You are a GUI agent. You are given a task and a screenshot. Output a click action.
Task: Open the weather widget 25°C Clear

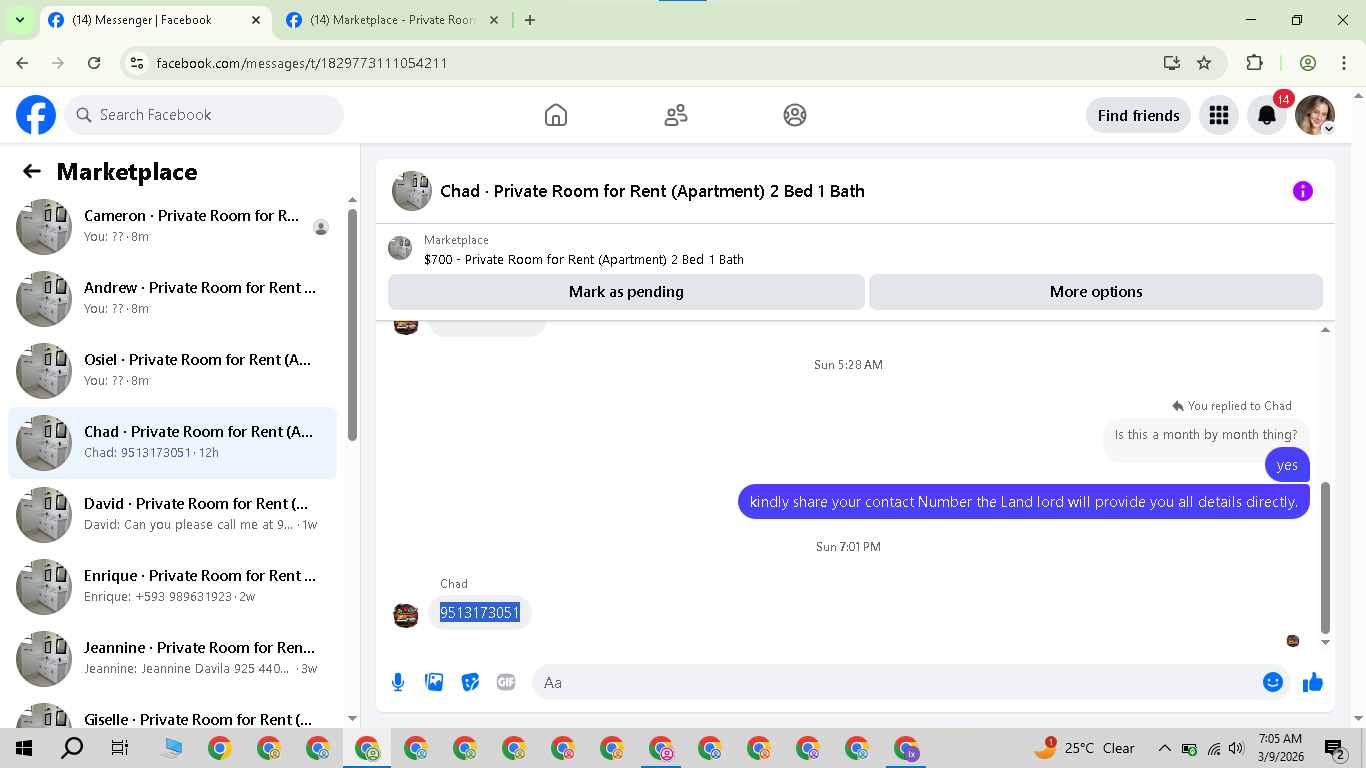pyautogui.click(x=1084, y=748)
